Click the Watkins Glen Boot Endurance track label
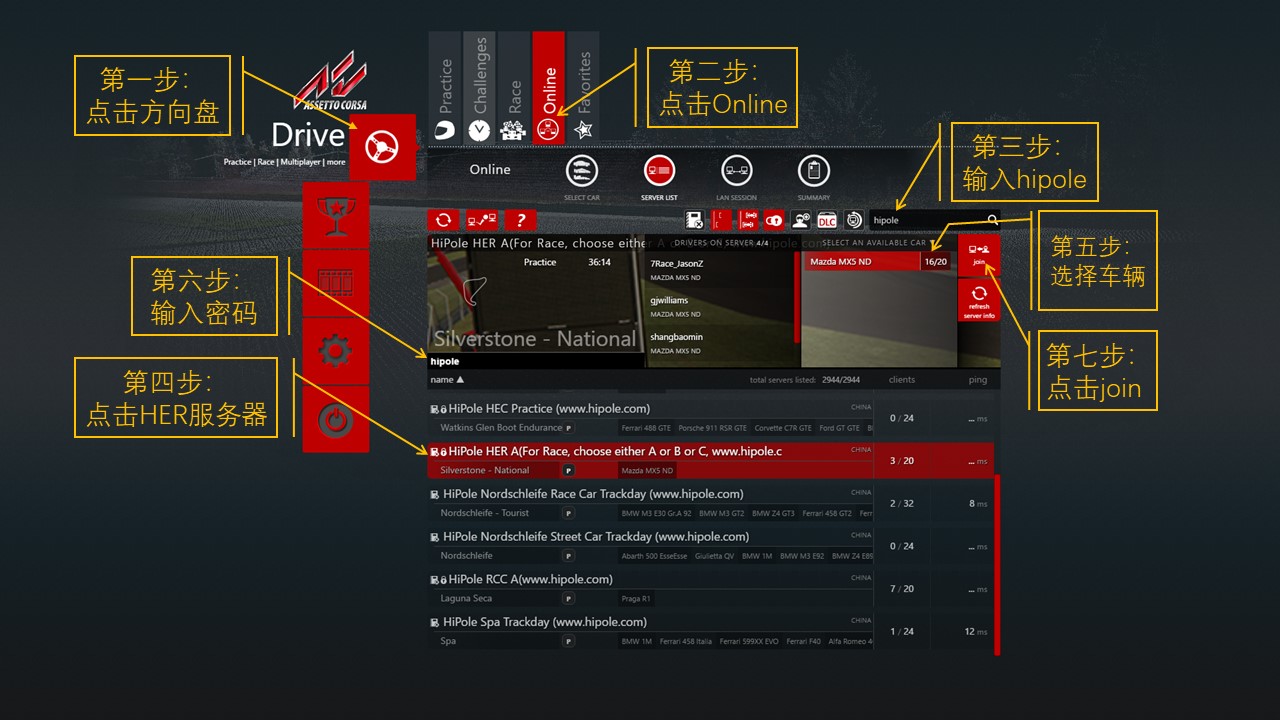 (501, 428)
